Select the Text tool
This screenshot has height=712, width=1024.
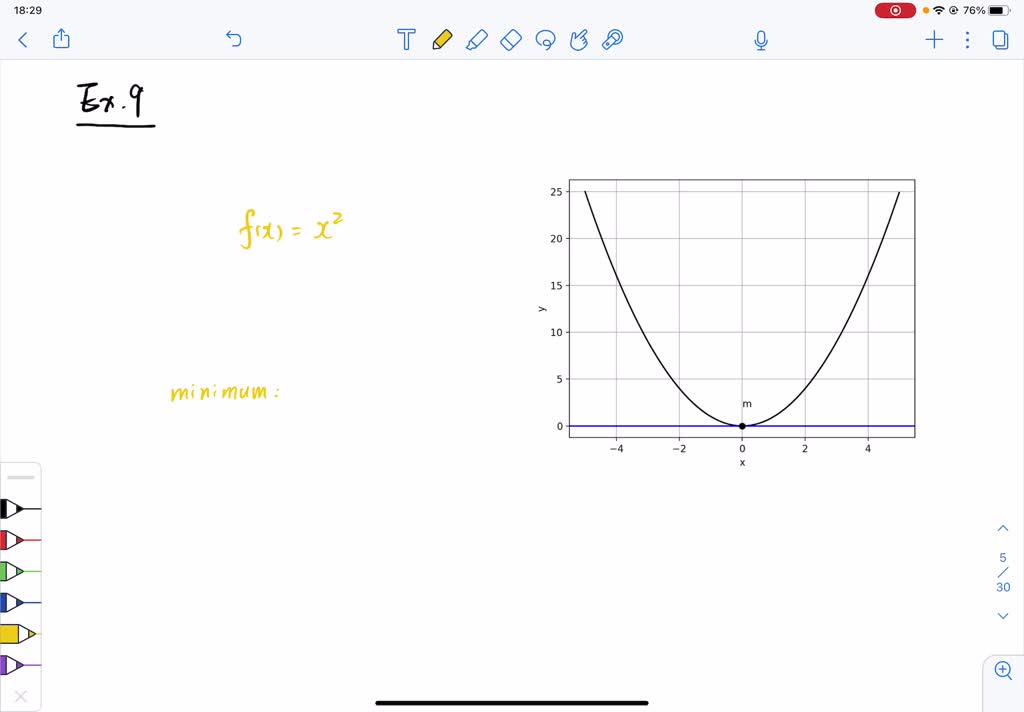click(406, 40)
